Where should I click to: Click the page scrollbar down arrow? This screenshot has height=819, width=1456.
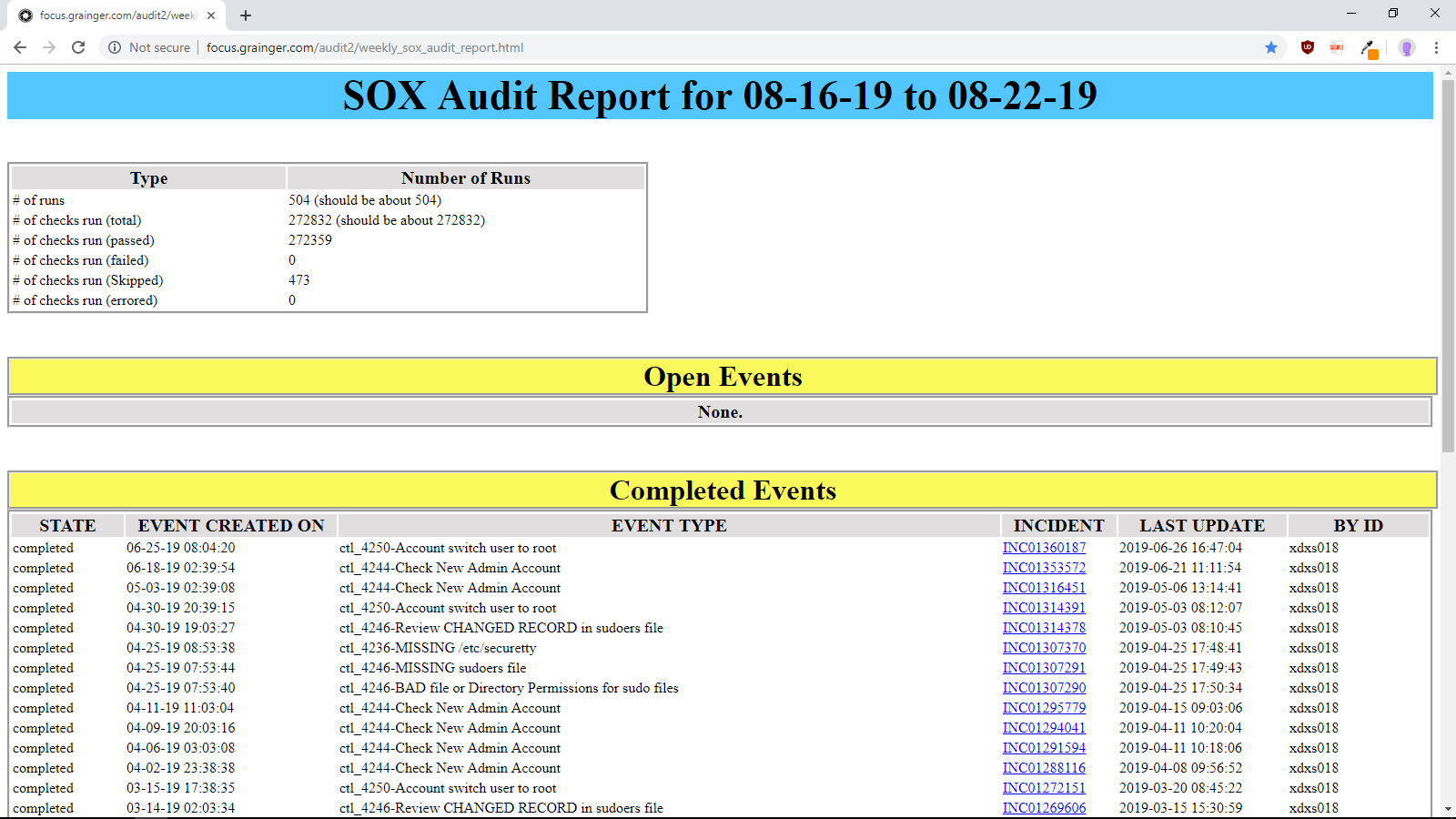[1448, 808]
